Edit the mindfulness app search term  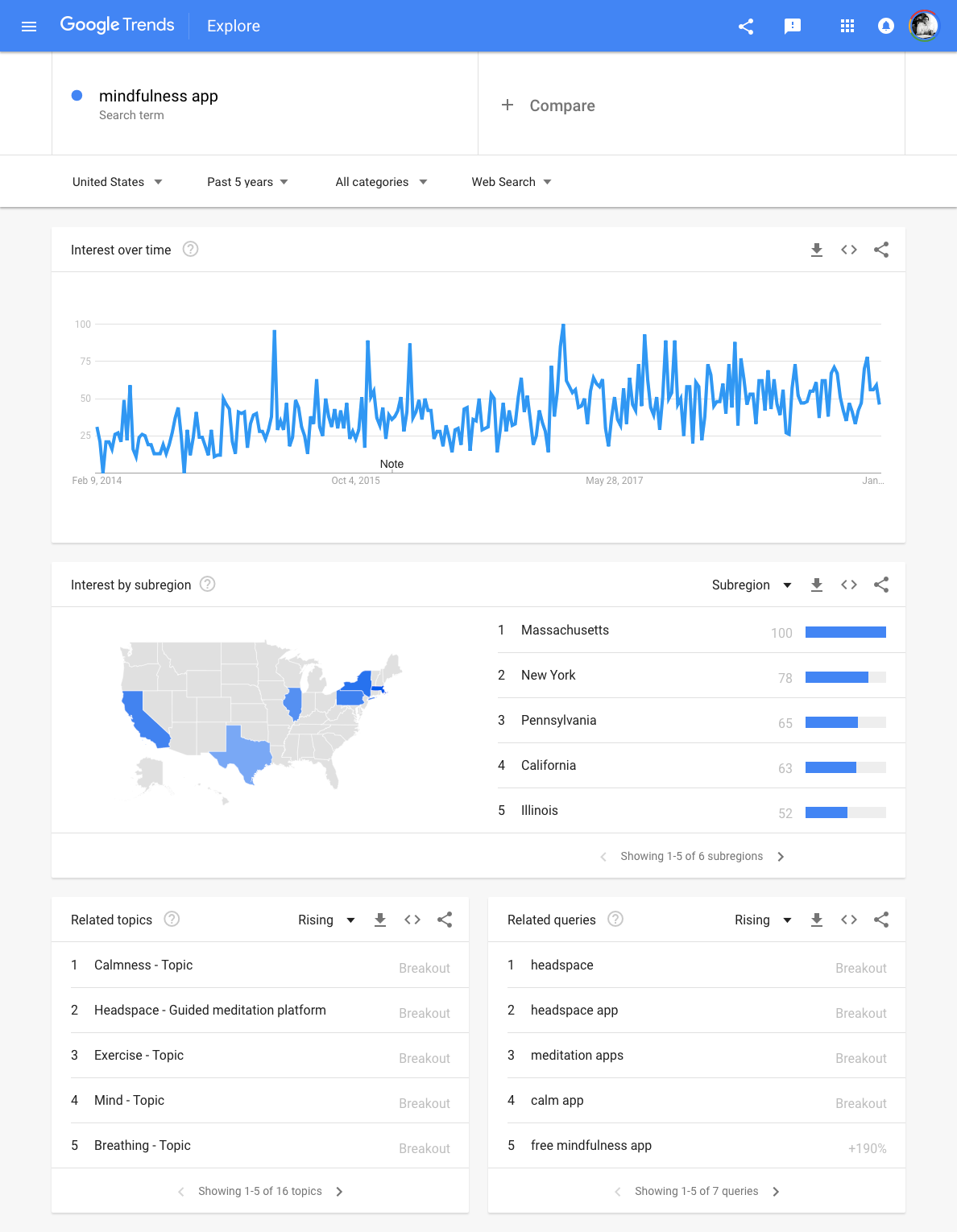[x=159, y=96]
